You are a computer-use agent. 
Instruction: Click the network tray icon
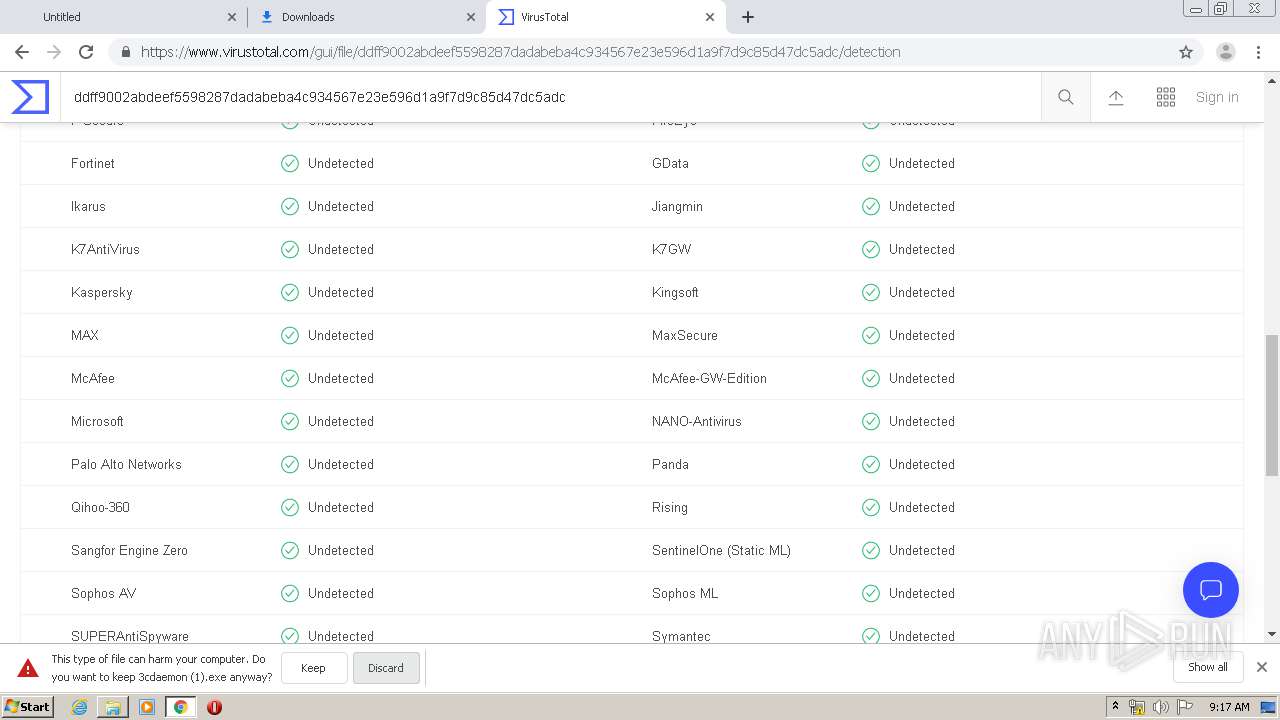pyautogui.click(x=1137, y=707)
